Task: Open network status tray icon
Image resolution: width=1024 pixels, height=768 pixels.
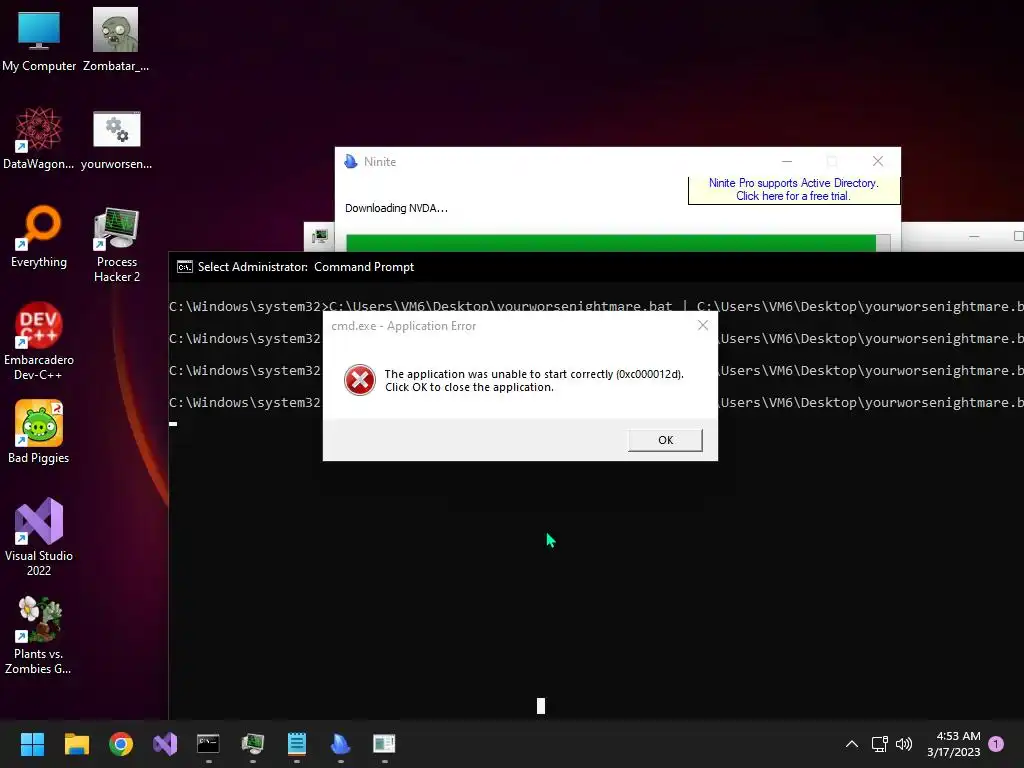Action: [x=879, y=744]
